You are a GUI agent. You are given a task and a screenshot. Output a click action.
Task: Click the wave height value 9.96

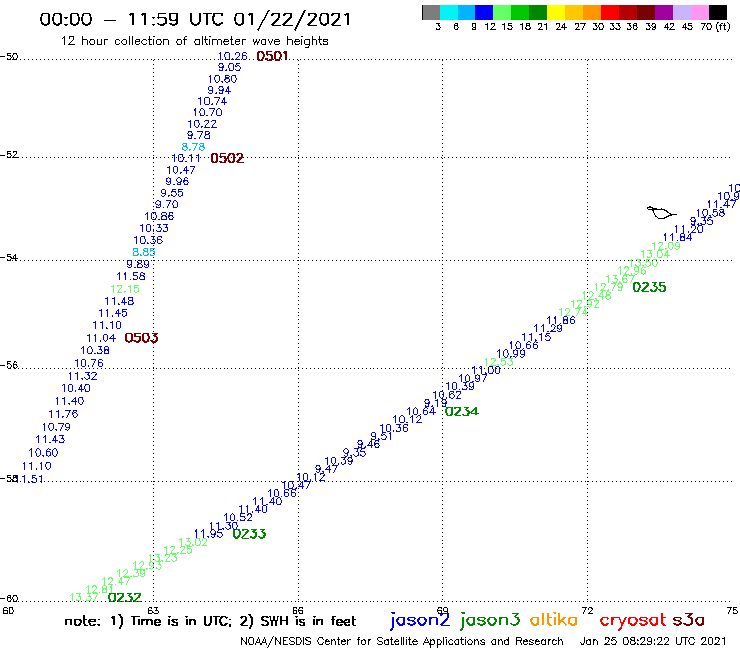(x=177, y=181)
